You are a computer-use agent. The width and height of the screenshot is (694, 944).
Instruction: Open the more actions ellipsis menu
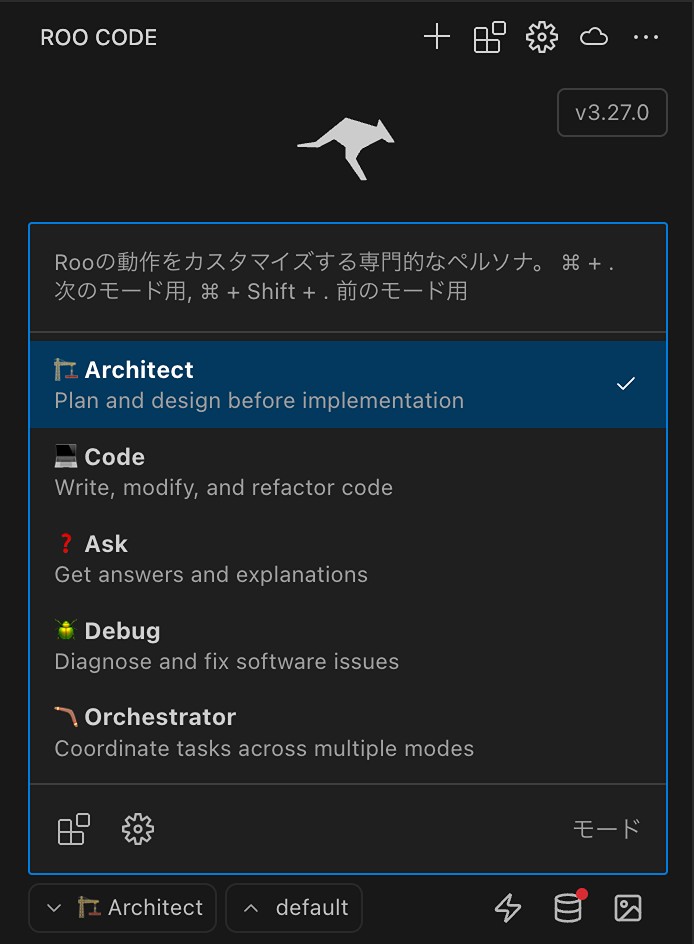pos(646,38)
